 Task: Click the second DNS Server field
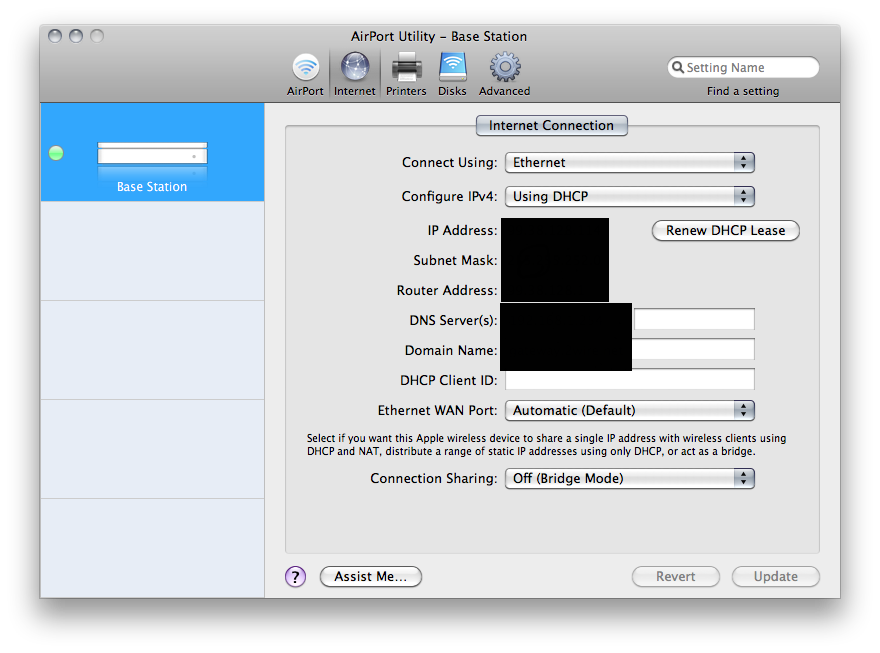[x=694, y=320]
